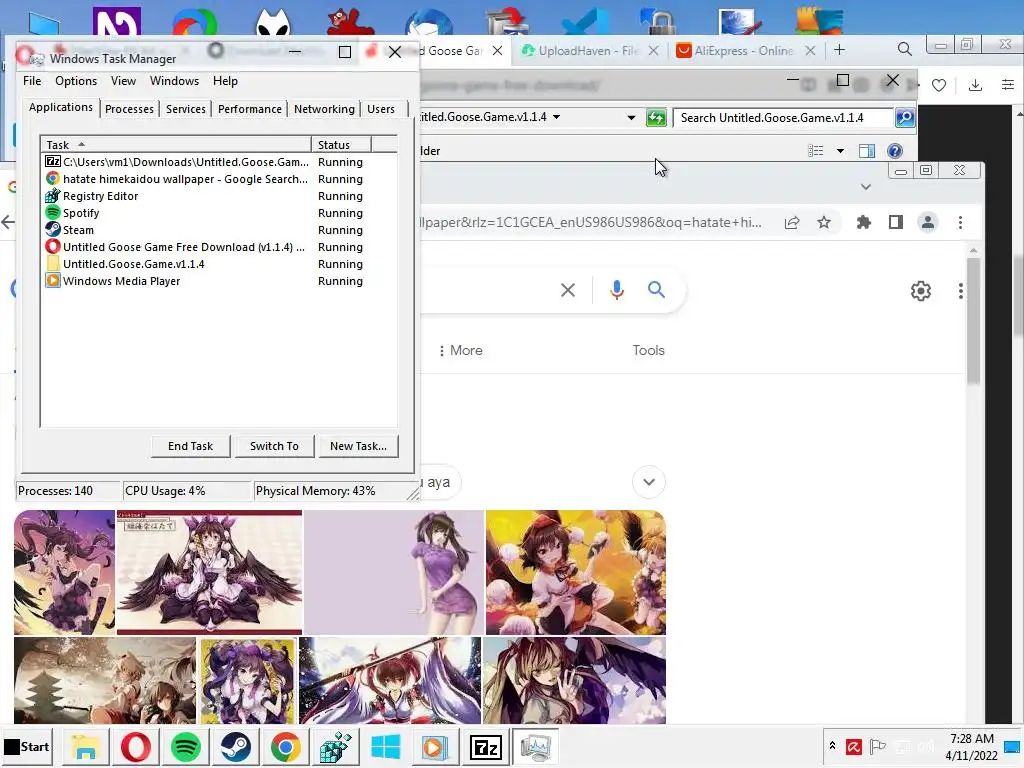Image resolution: width=1024 pixels, height=768 pixels.
Task: Click the End Task button
Action: point(190,446)
